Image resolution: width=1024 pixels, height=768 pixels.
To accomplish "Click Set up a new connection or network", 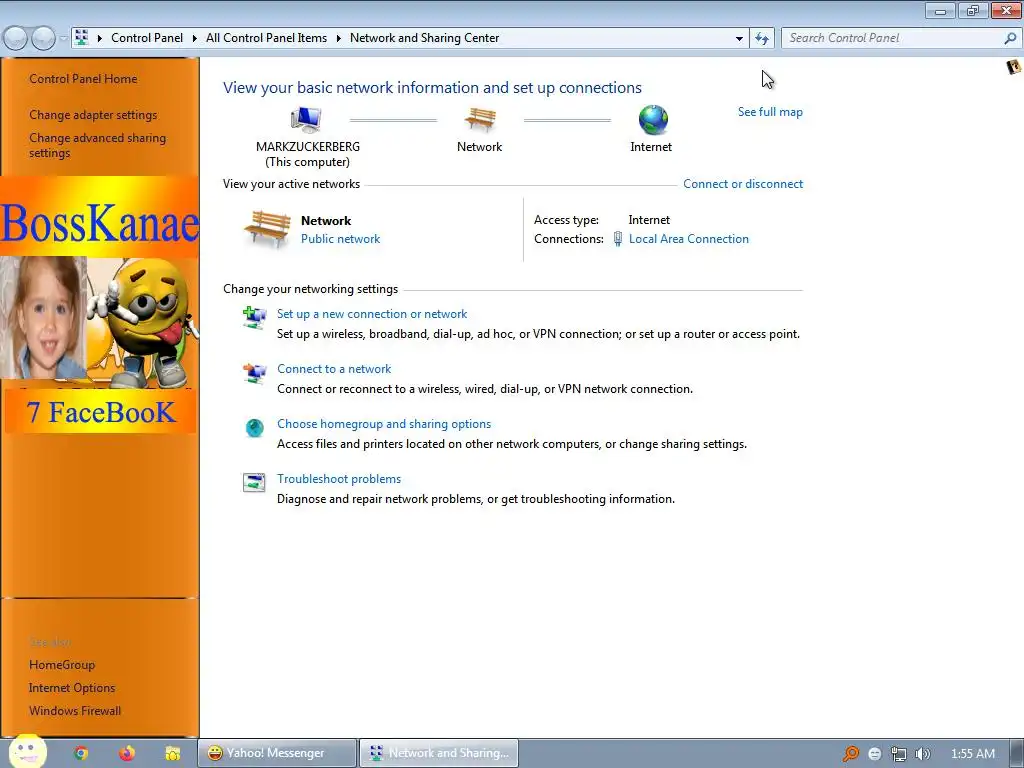I will click(372, 314).
